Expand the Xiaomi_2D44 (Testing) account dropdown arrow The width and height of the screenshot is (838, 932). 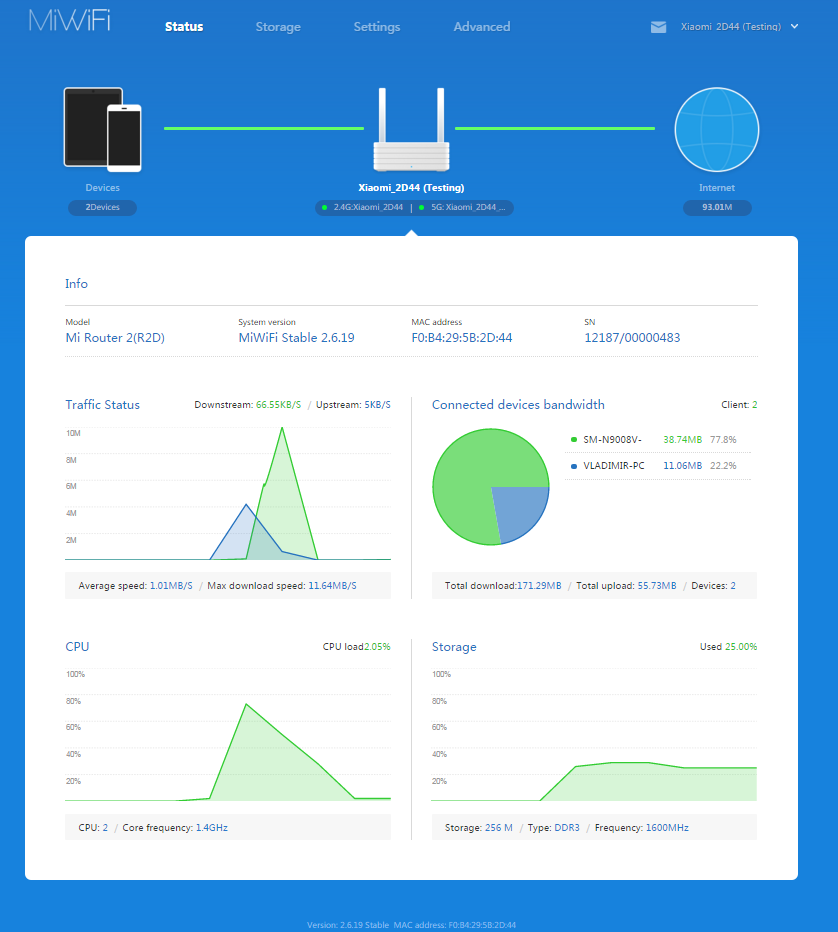(x=795, y=27)
